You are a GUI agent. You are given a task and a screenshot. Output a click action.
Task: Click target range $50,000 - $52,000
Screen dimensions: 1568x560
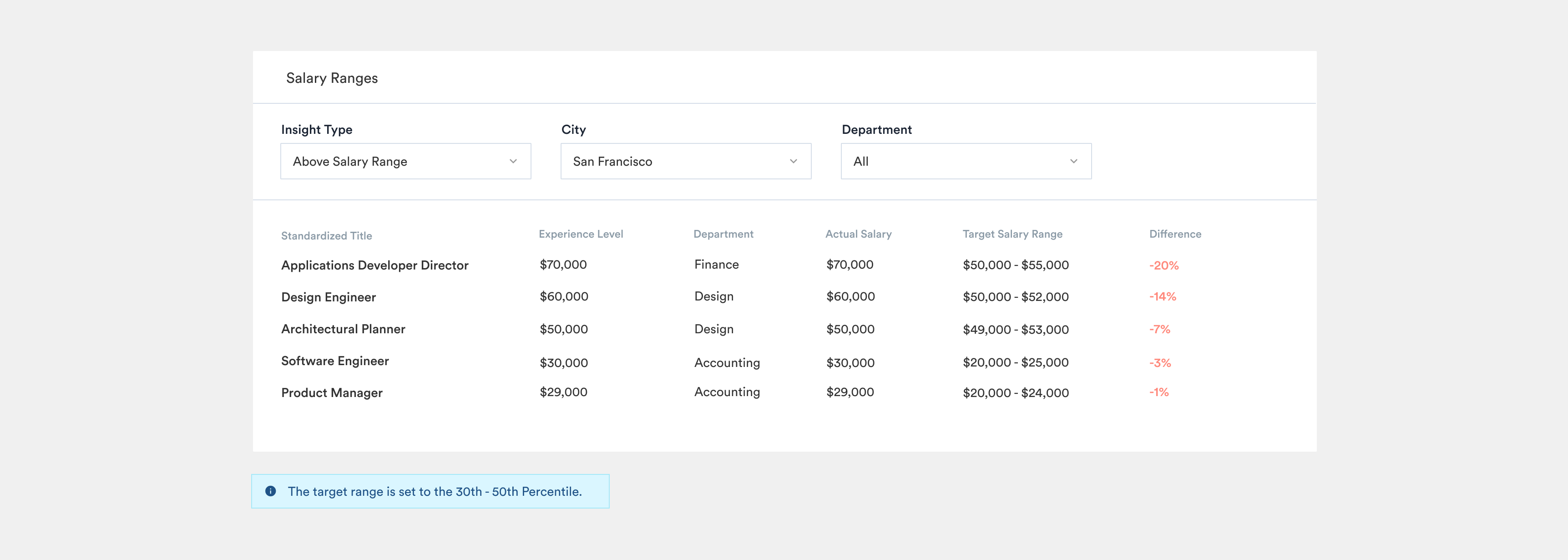click(1015, 297)
